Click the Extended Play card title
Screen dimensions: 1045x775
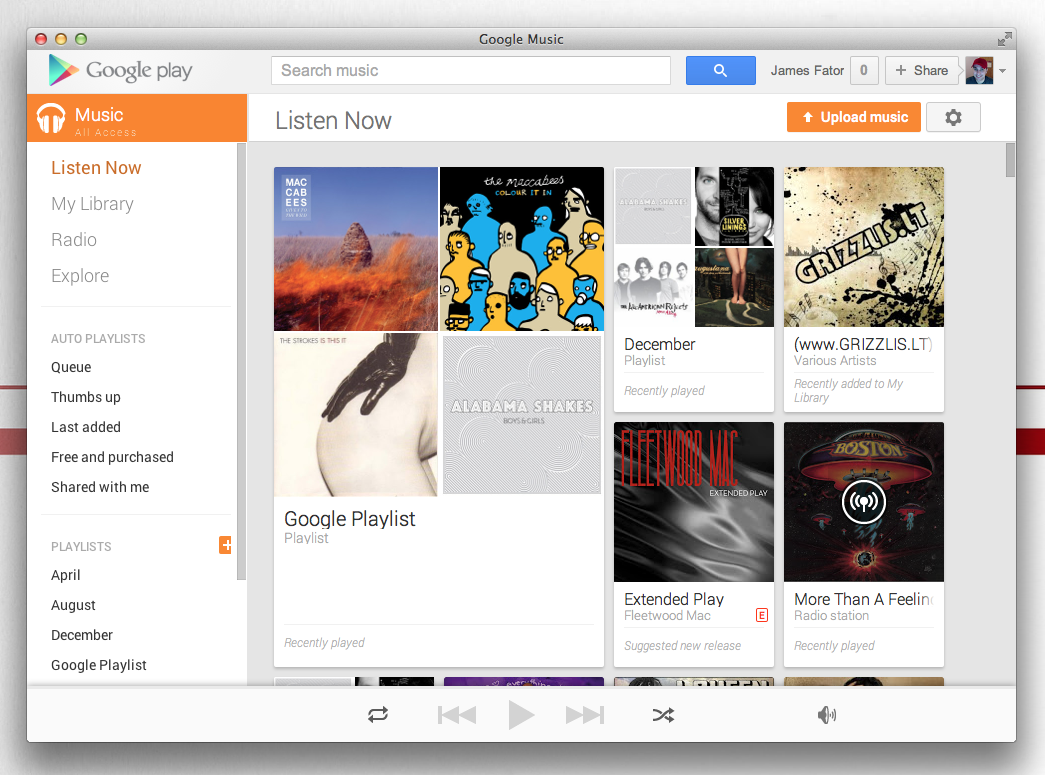click(x=674, y=600)
